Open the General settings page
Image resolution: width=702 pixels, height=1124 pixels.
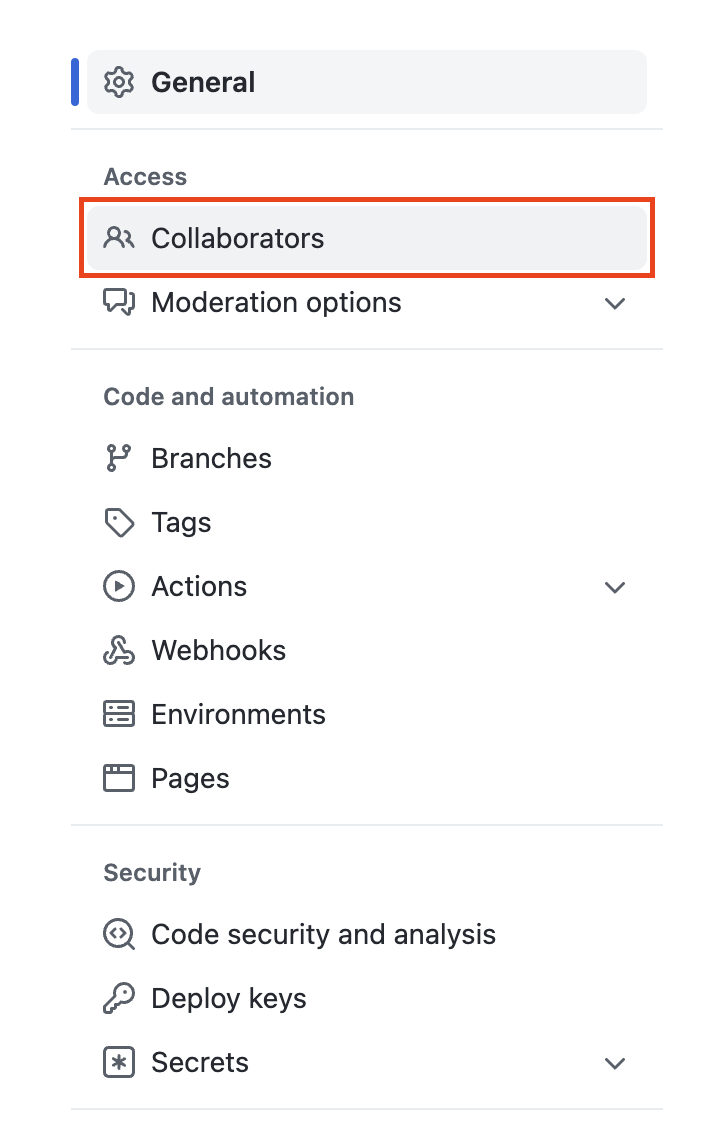pyautogui.click(x=366, y=82)
